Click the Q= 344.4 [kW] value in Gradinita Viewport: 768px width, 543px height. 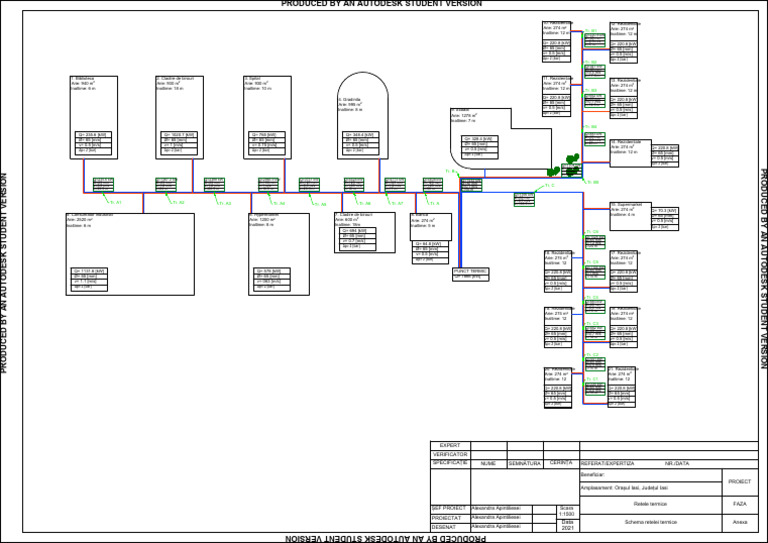click(x=360, y=135)
